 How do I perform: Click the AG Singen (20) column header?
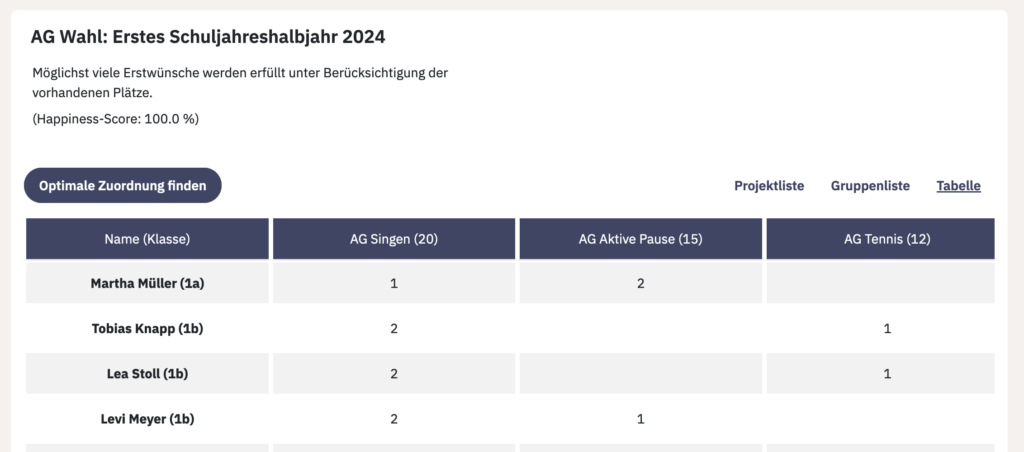click(394, 239)
